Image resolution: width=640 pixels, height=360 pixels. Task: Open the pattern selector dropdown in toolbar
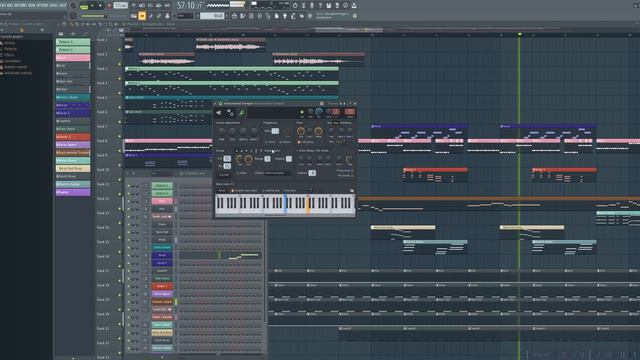point(212,16)
